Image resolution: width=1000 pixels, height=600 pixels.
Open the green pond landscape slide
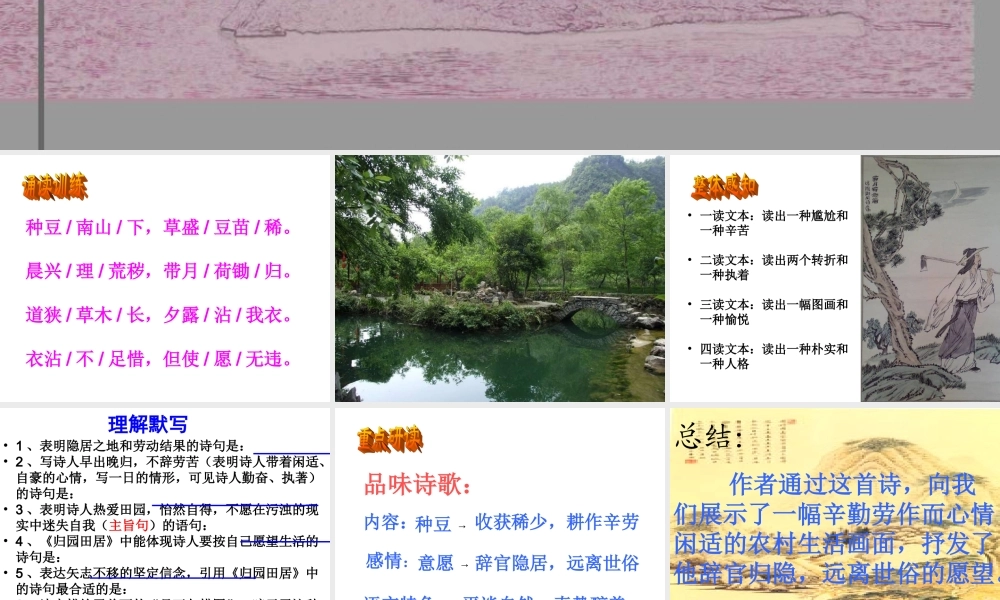(500, 279)
